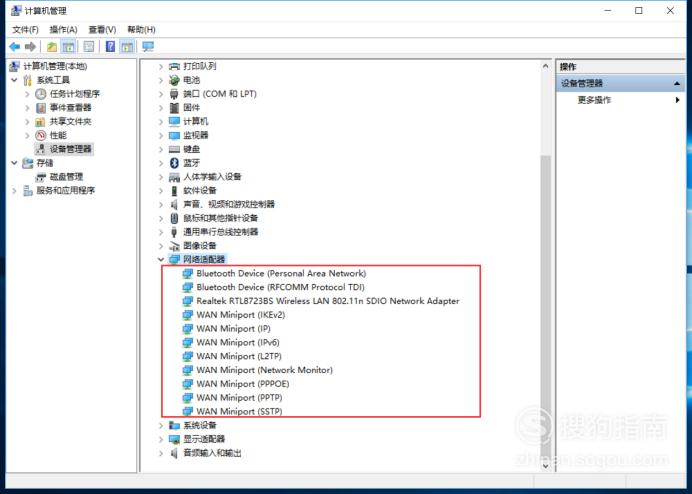Click the 电池 battery icon
The width and height of the screenshot is (692, 494).
point(175,80)
